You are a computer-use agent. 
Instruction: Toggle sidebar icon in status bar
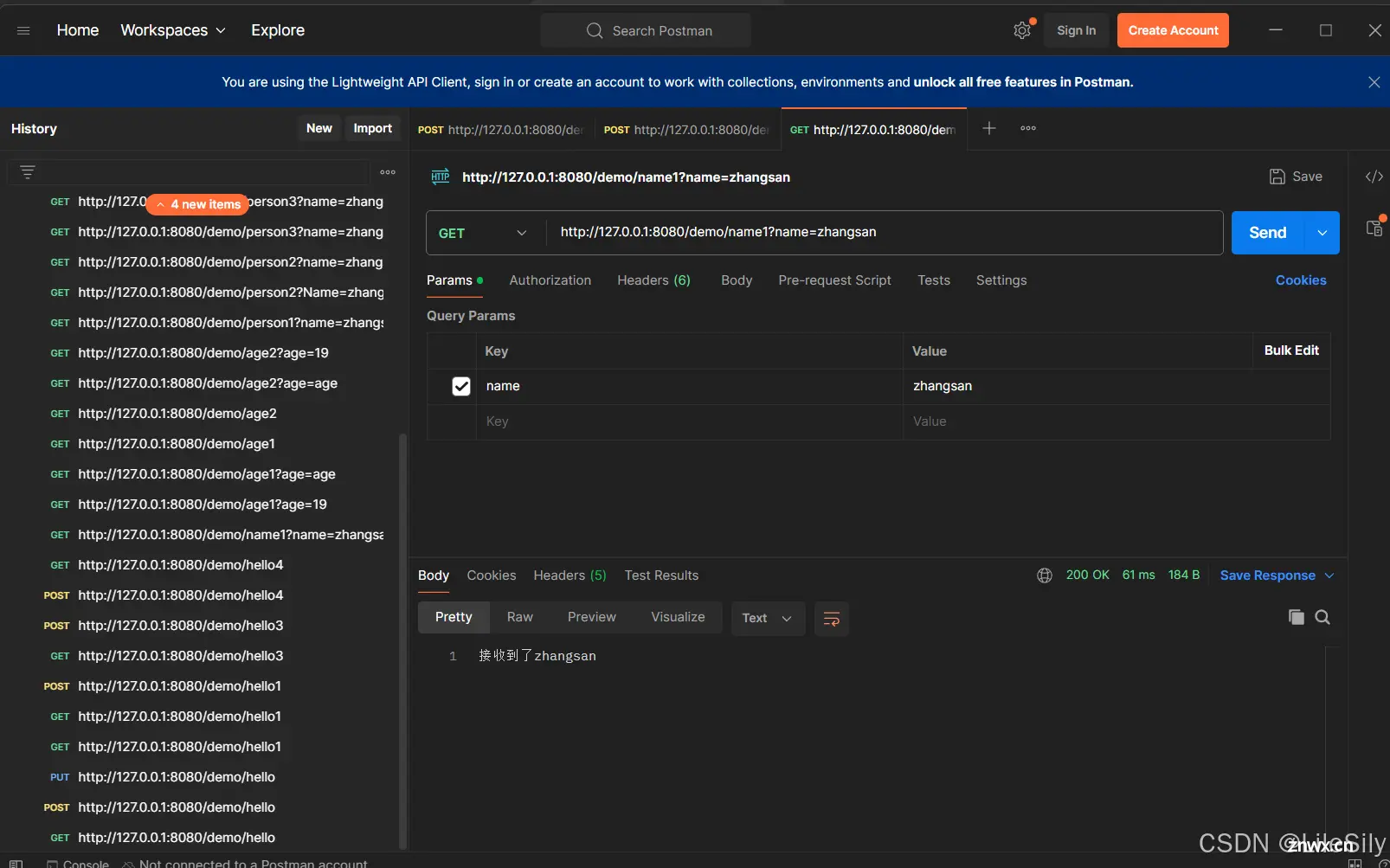pyautogui.click(x=16, y=863)
